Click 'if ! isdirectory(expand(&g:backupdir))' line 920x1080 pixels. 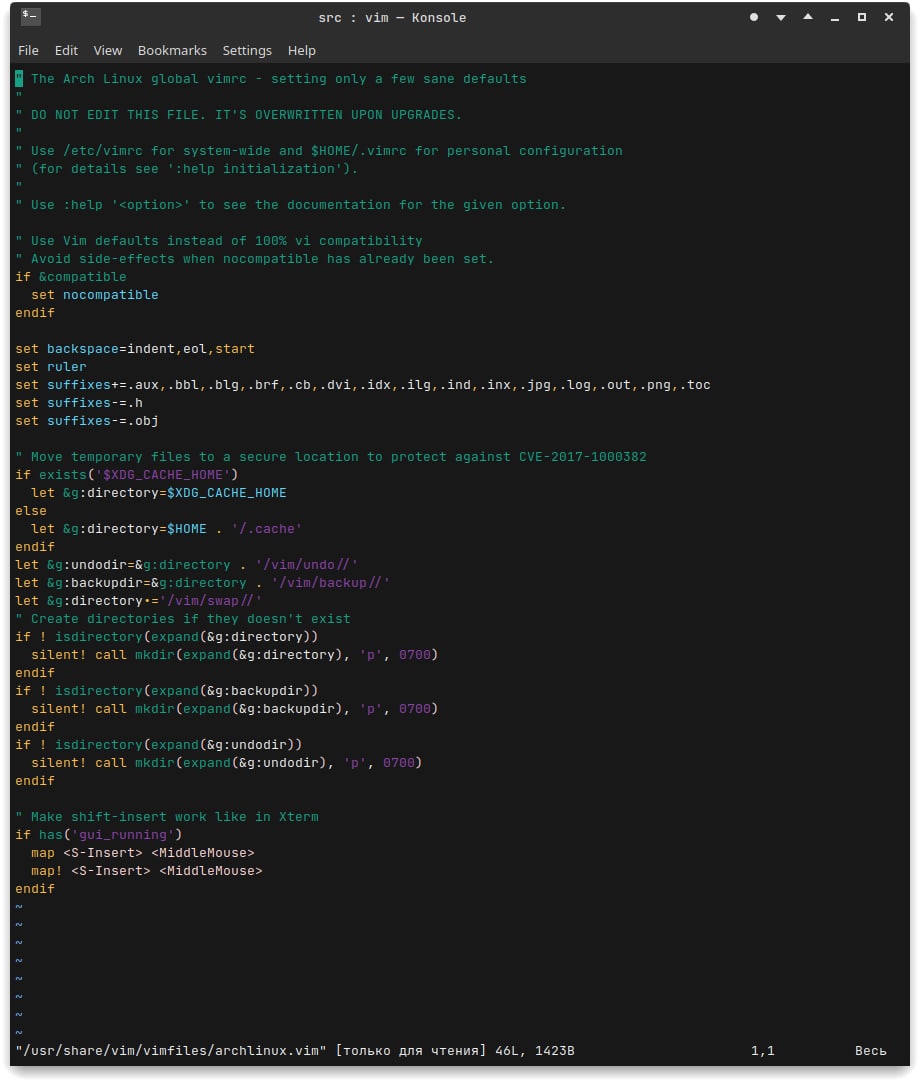click(167, 691)
